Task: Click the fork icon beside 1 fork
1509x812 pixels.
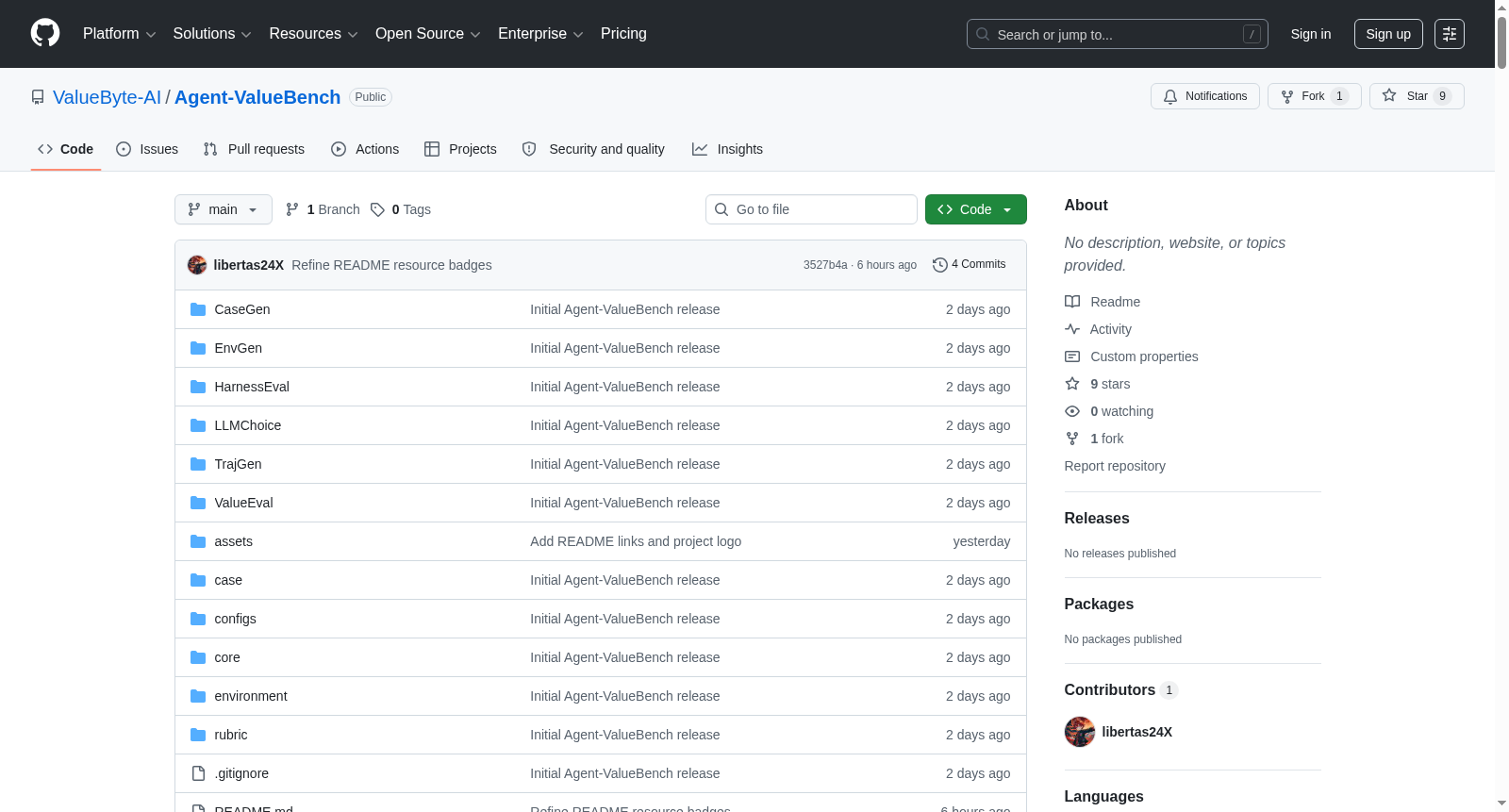Action: pyautogui.click(x=1072, y=439)
